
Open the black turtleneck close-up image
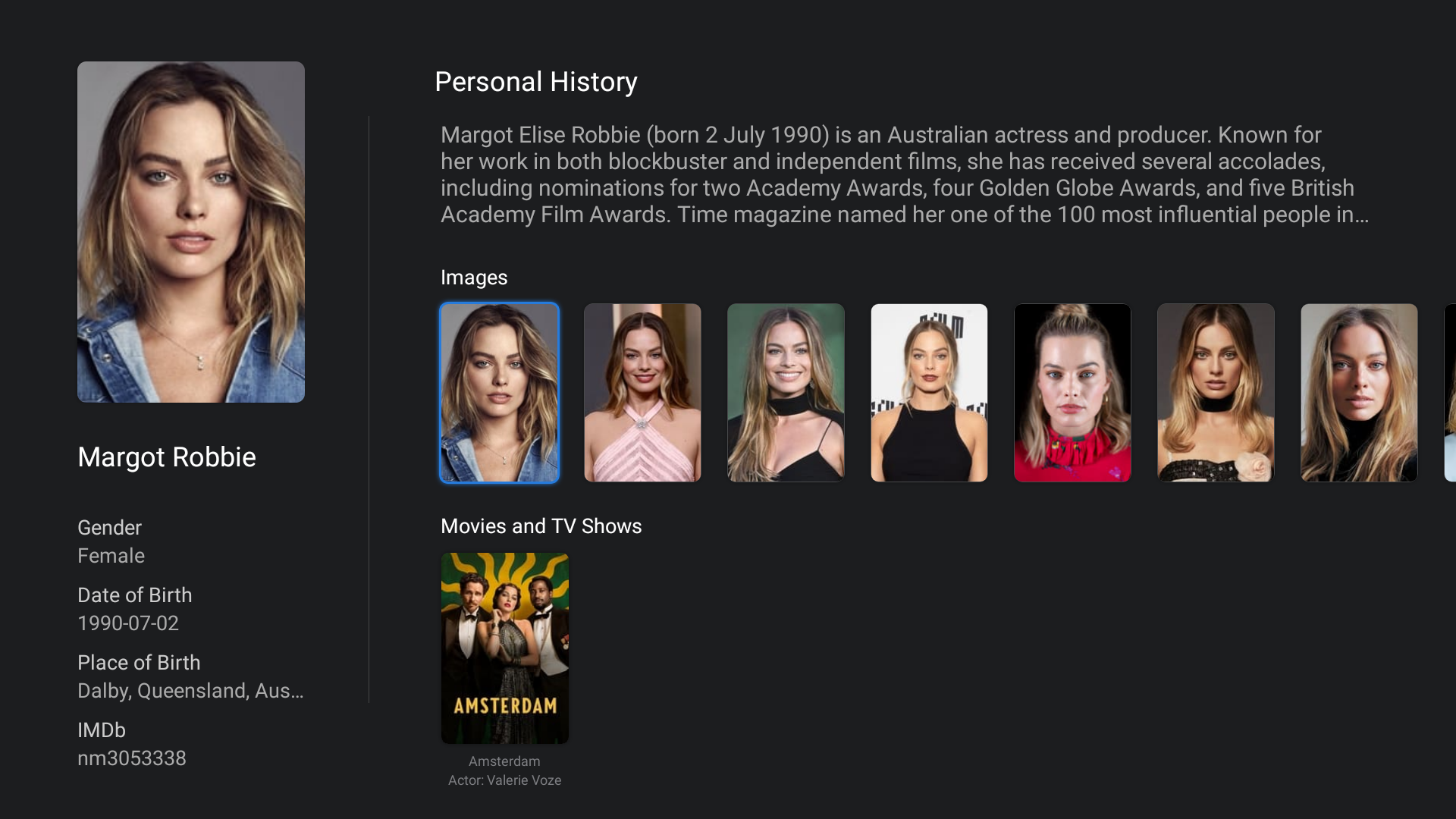coord(1359,393)
